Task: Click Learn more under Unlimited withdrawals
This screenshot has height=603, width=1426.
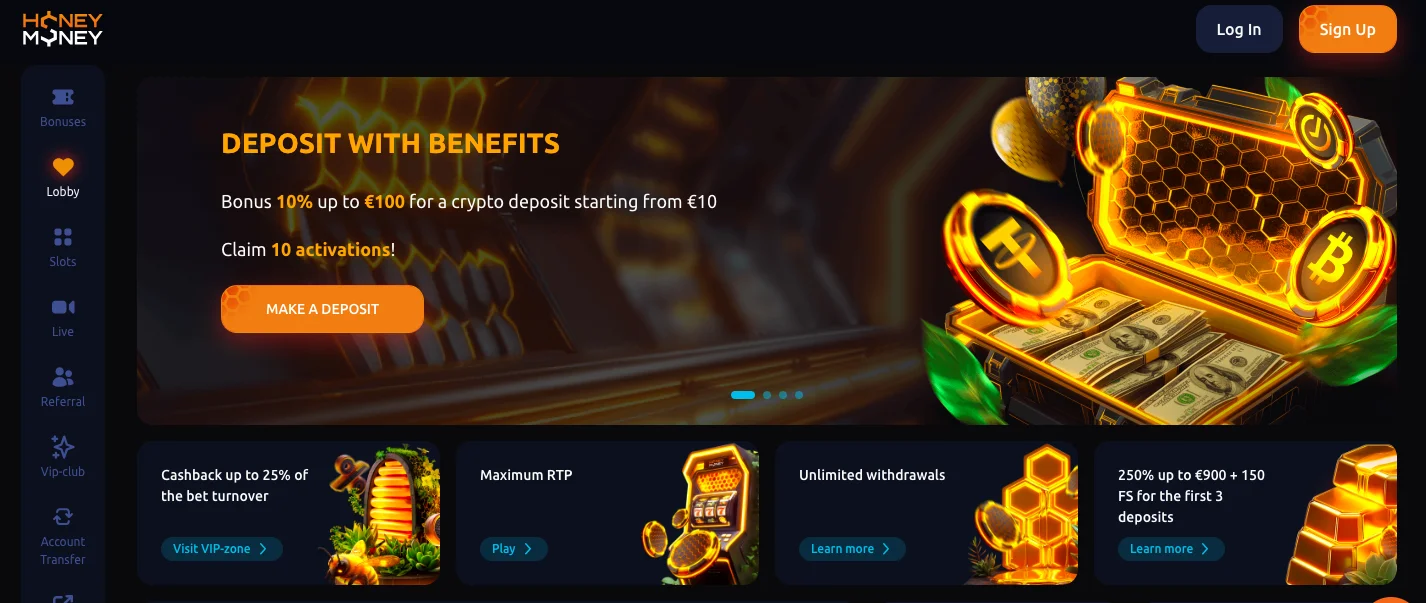Action: 852,549
